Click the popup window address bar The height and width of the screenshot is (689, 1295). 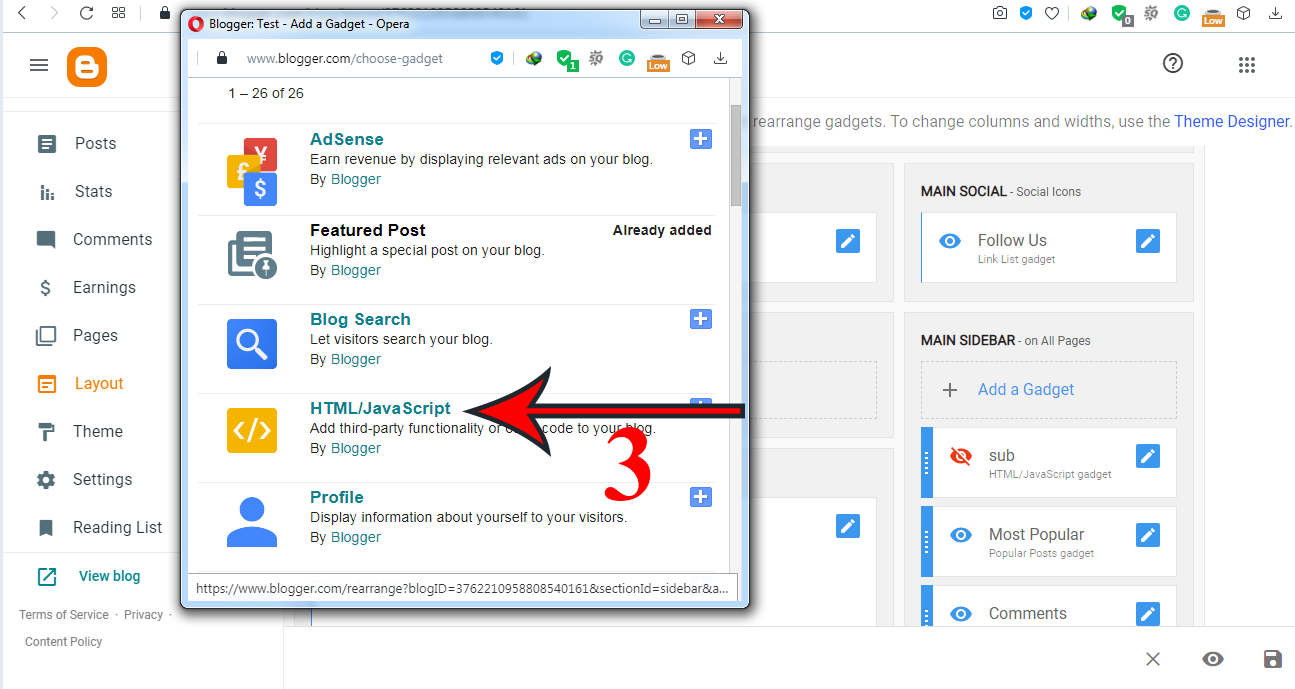[345, 58]
